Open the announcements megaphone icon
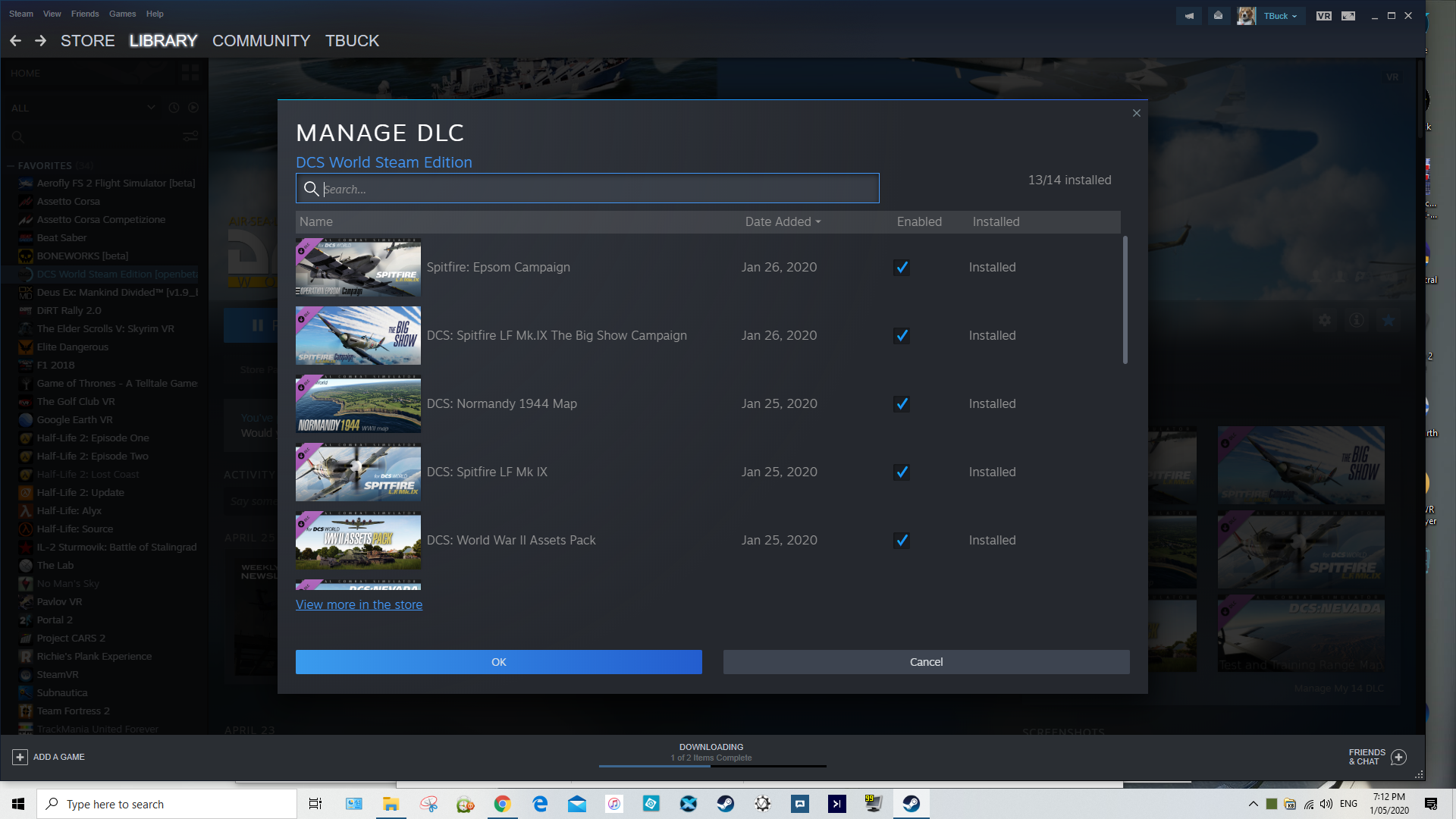The image size is (1456, 819). (1189, 16)
